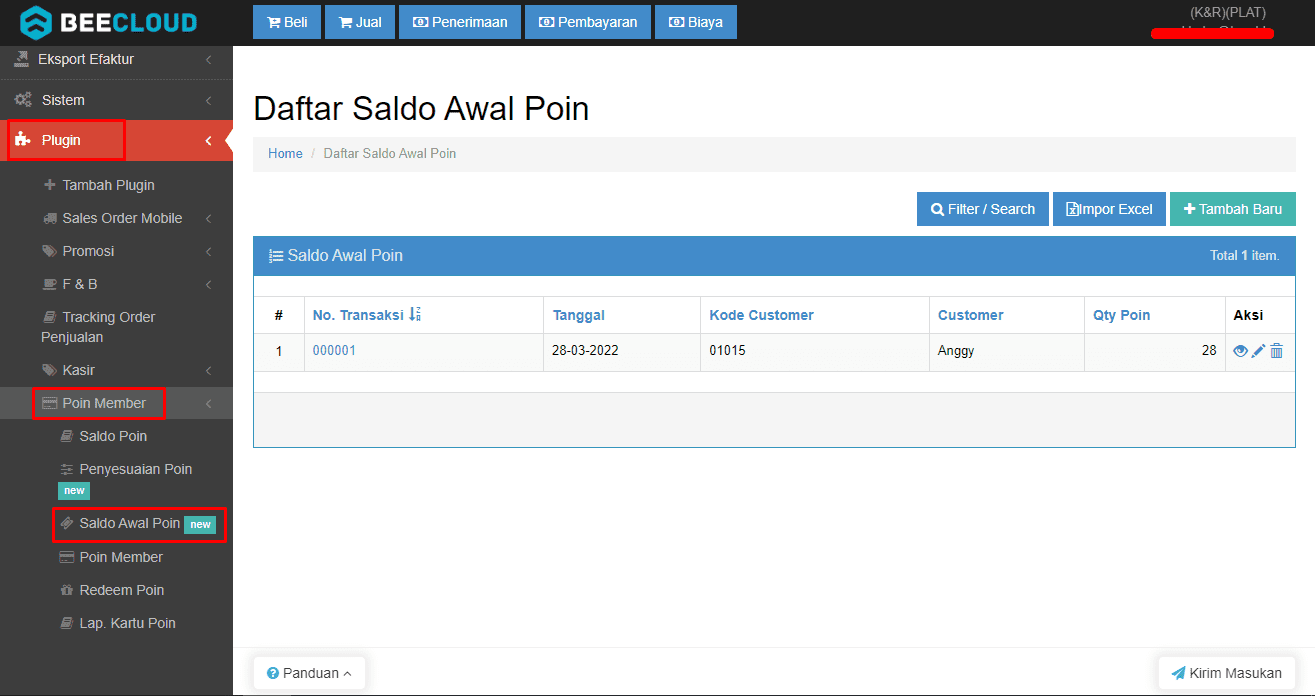
Task: Open the Jual sales button
Action: pos(360,22)
